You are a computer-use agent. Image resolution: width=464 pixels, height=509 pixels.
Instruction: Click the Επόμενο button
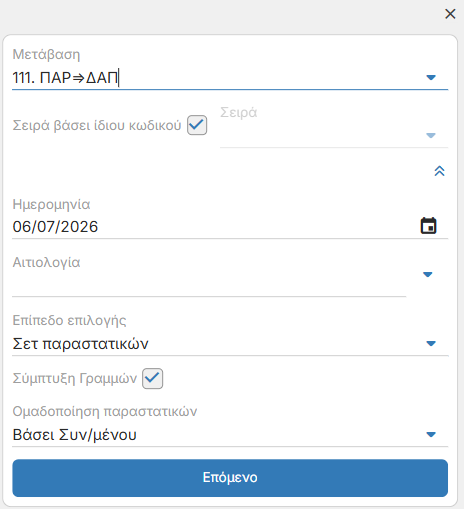pos(230,478)
